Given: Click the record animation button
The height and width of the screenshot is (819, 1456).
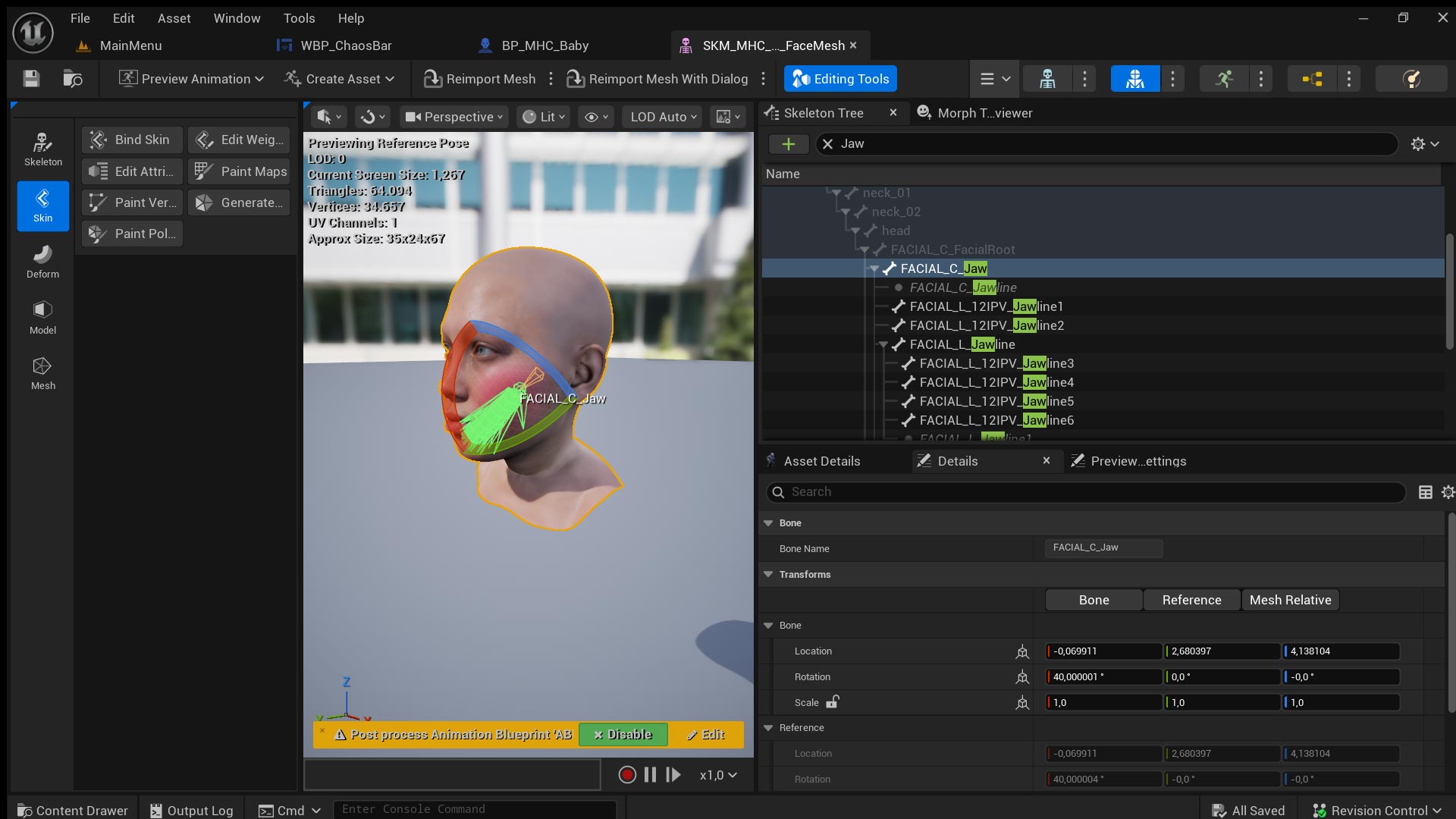Looking at the screenshot, I should pos(626,775).
